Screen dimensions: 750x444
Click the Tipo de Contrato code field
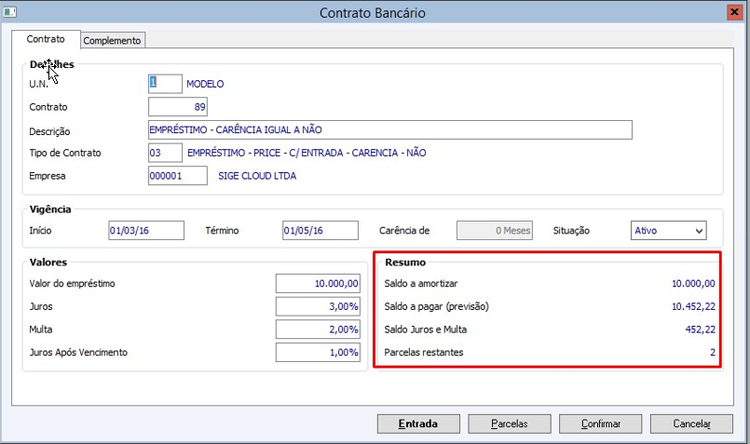tap(165, 153)
